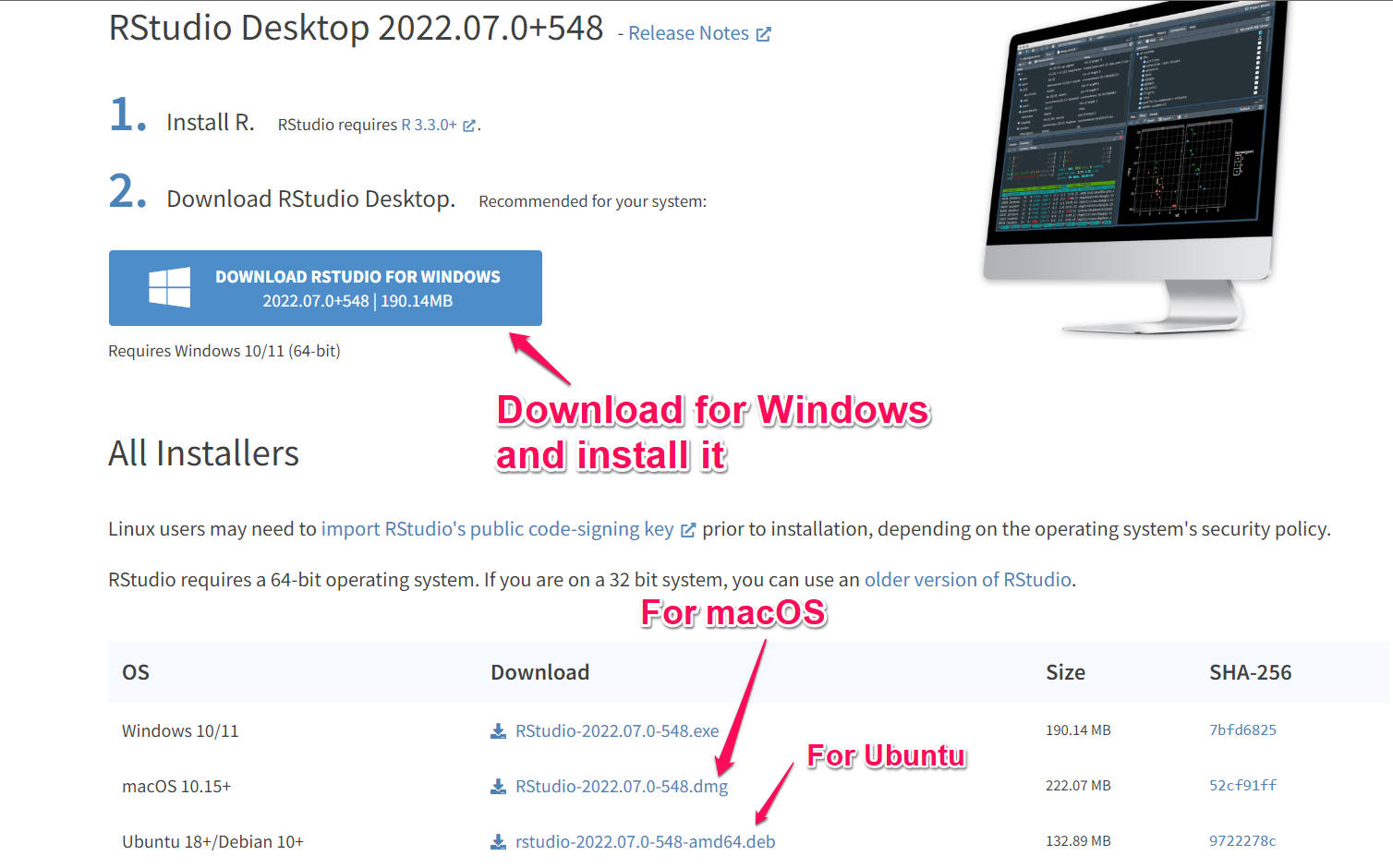1393x868 pixels.
Task: Click SHA-256 hash 7bfd6825
Action: (1242, 730)
